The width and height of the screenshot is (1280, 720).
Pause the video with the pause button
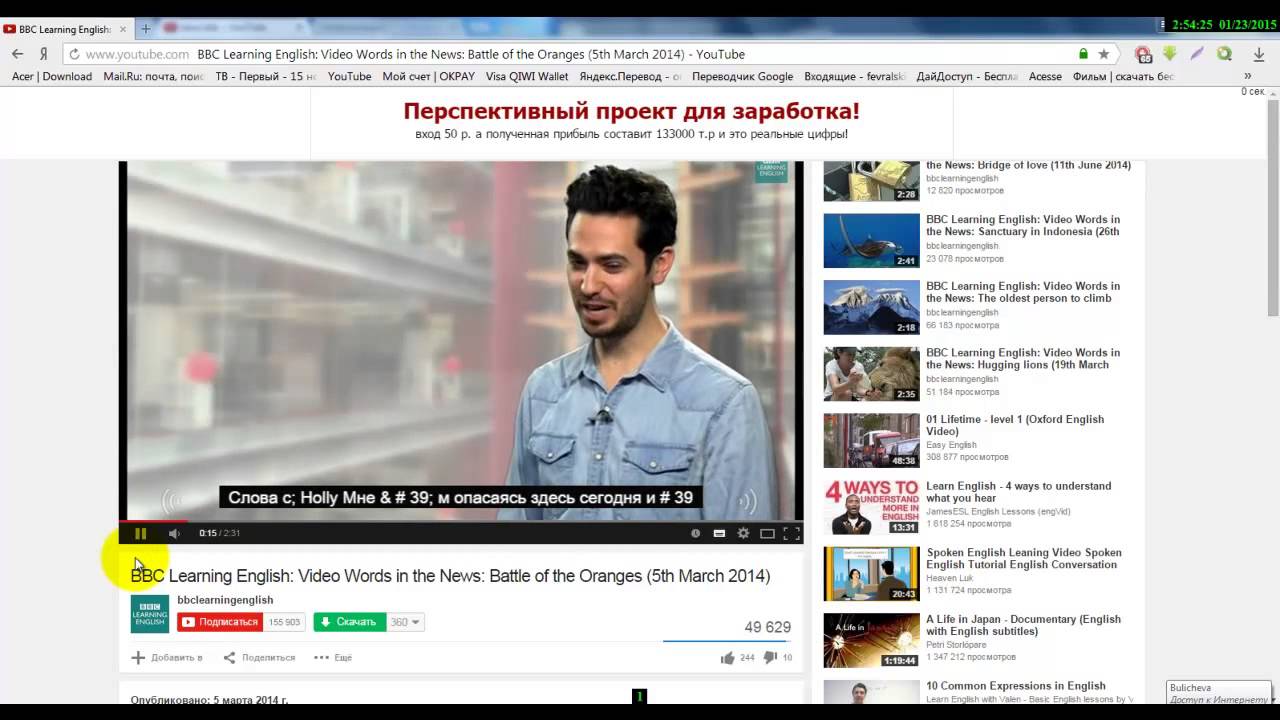(x=140, y=533)
